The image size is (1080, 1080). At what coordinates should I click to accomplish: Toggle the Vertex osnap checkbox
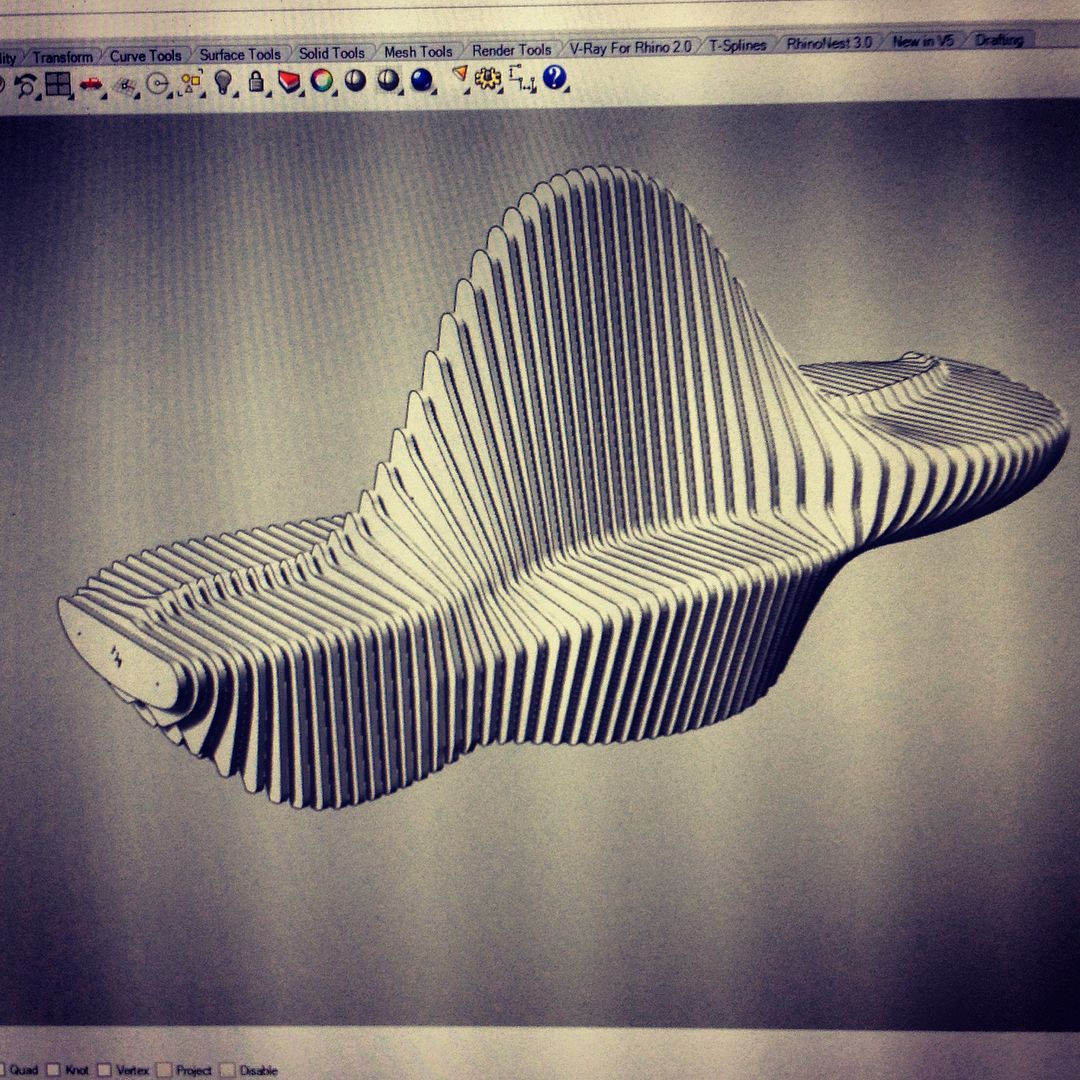tap(106, 1070)
